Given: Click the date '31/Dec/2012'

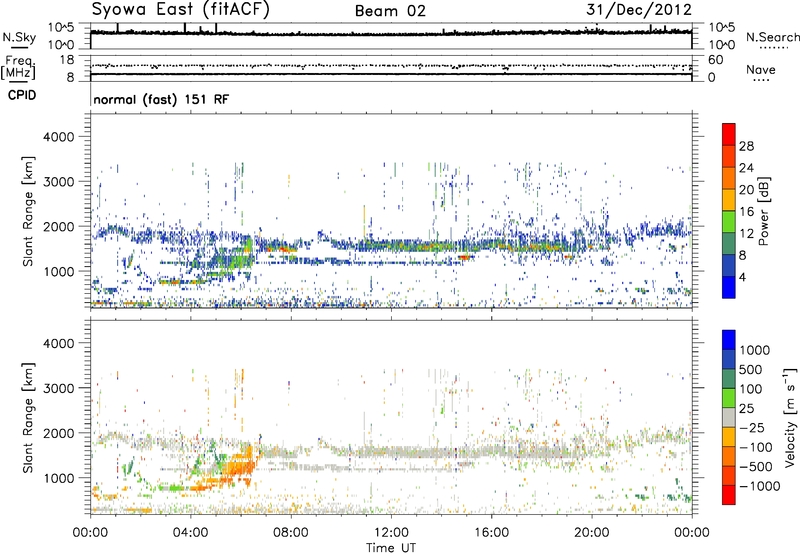Looking at the screenshot, I should point(638,9).
